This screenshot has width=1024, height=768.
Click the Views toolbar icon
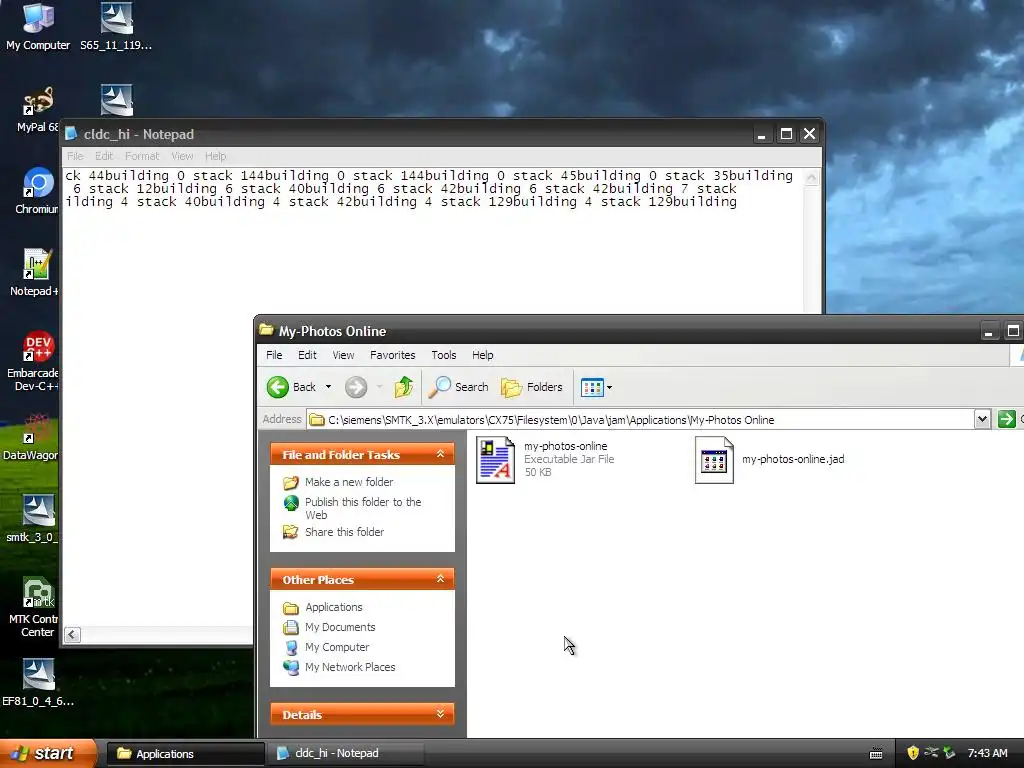click(592, 387)
